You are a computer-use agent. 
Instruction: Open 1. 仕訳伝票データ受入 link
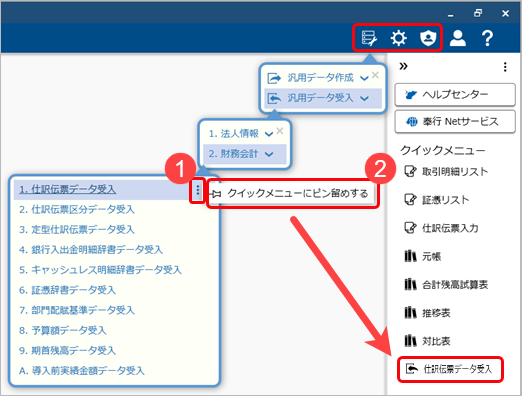coord(68,189)
